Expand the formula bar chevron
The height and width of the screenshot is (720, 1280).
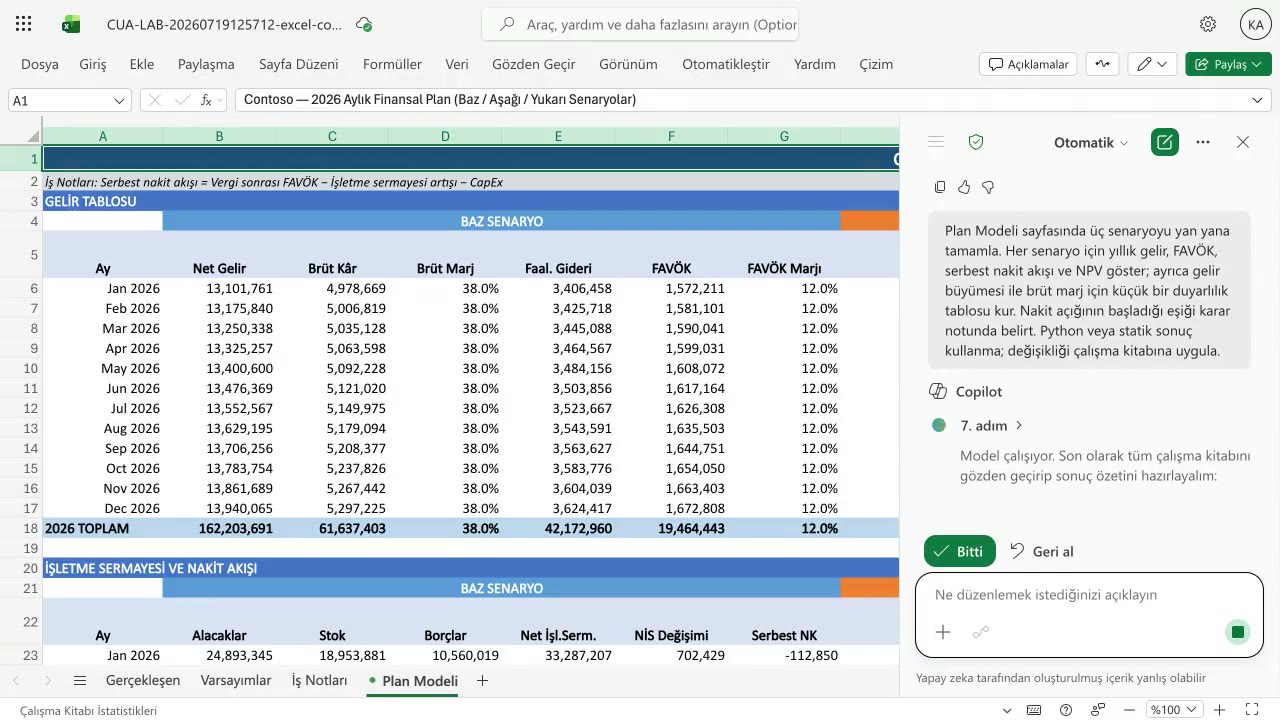pyautogui.click(x=1257, y=100)
